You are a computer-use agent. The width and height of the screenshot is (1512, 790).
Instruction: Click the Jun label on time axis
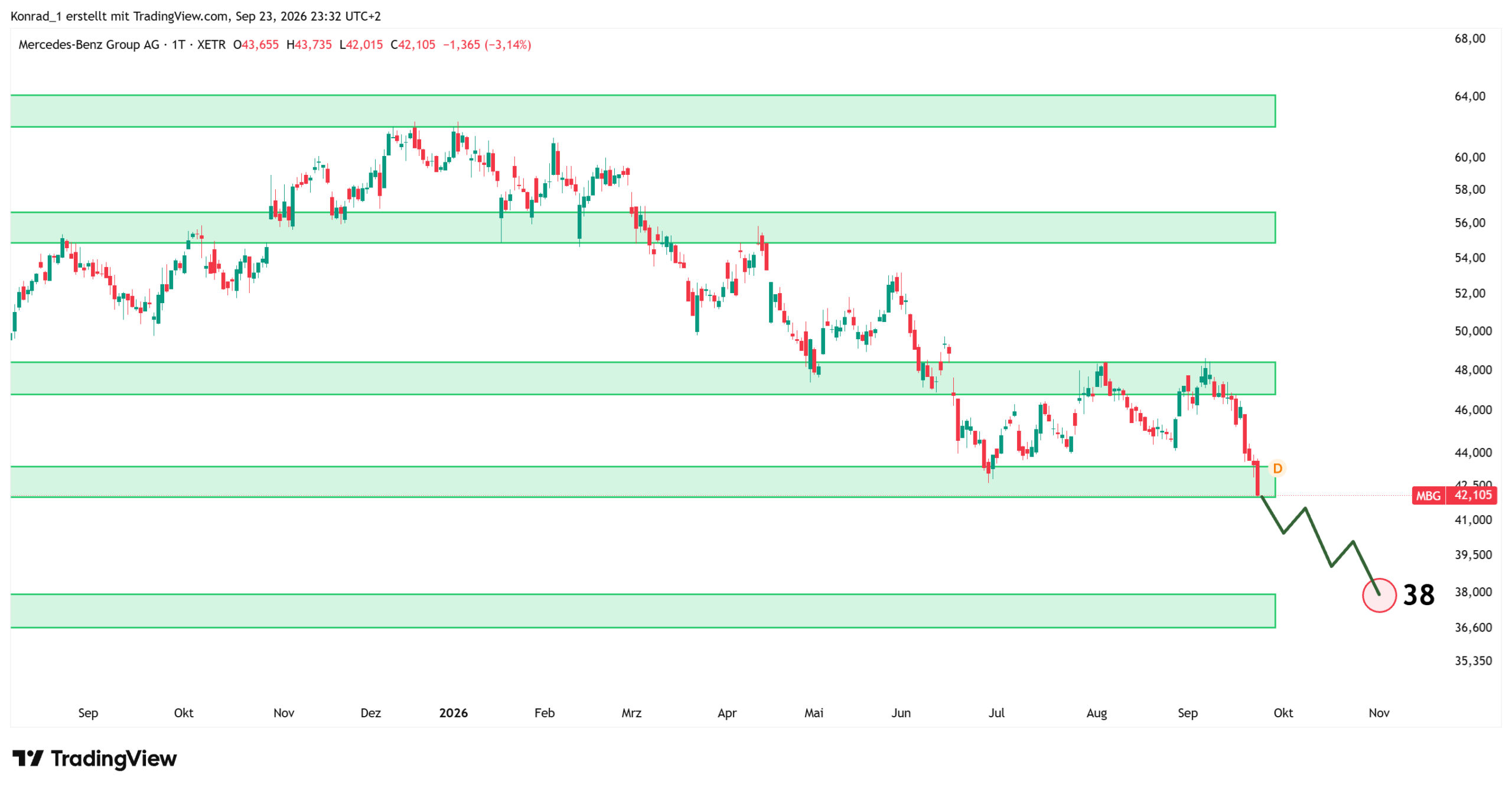[x=900, y=713]
